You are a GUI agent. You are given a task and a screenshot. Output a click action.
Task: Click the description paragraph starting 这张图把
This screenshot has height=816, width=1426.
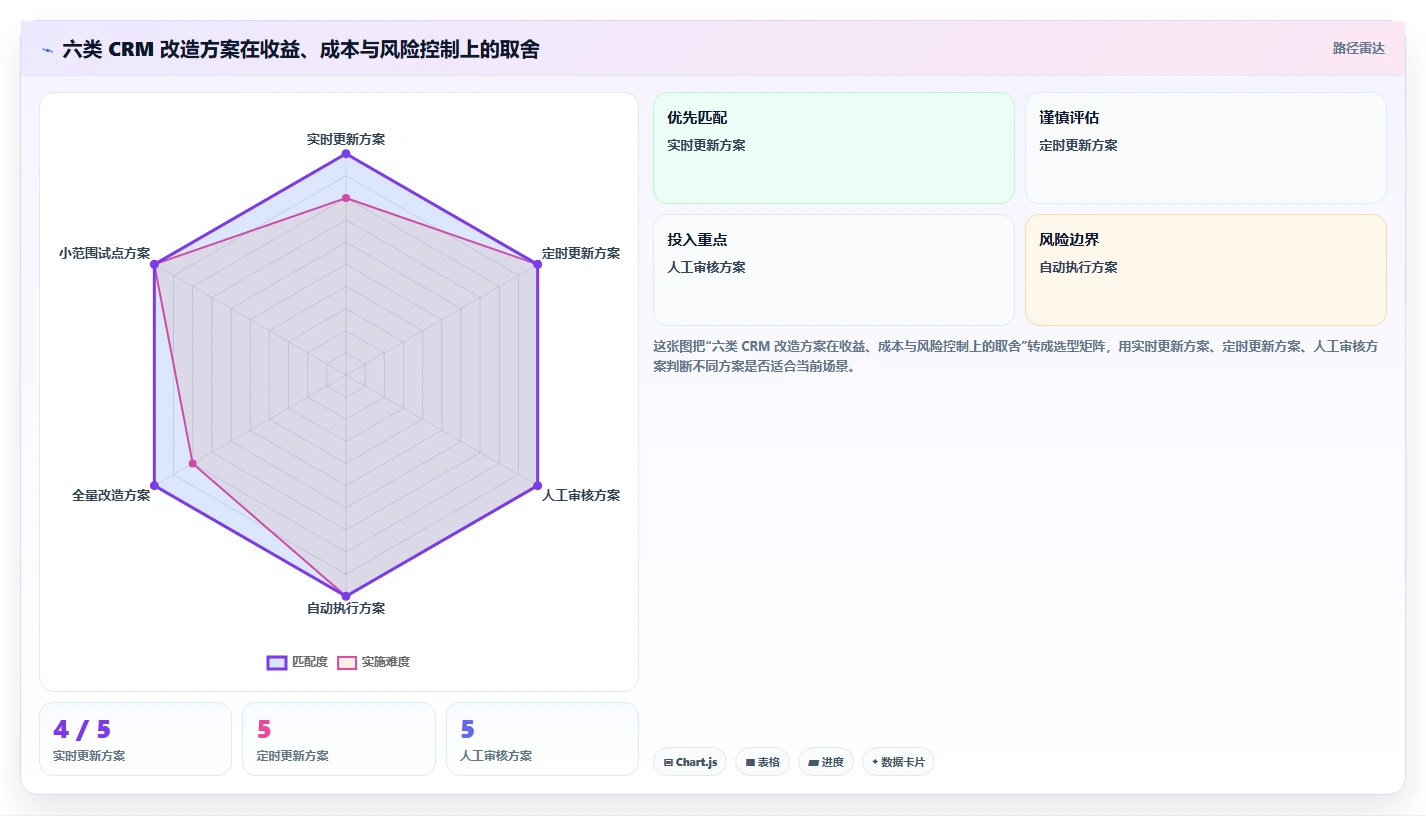(x=1016, y=356)
